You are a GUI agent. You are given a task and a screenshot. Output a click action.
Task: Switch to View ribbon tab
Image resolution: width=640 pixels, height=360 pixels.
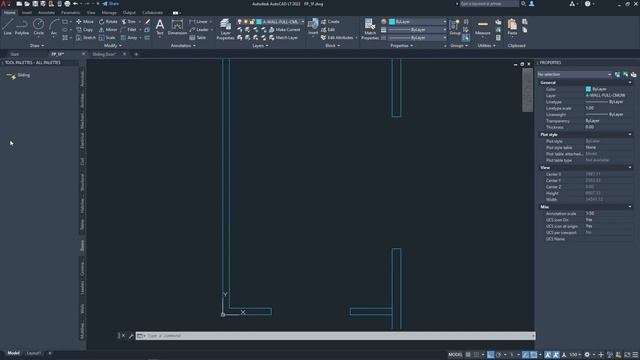pyautogui.click(x=91, y=13)
